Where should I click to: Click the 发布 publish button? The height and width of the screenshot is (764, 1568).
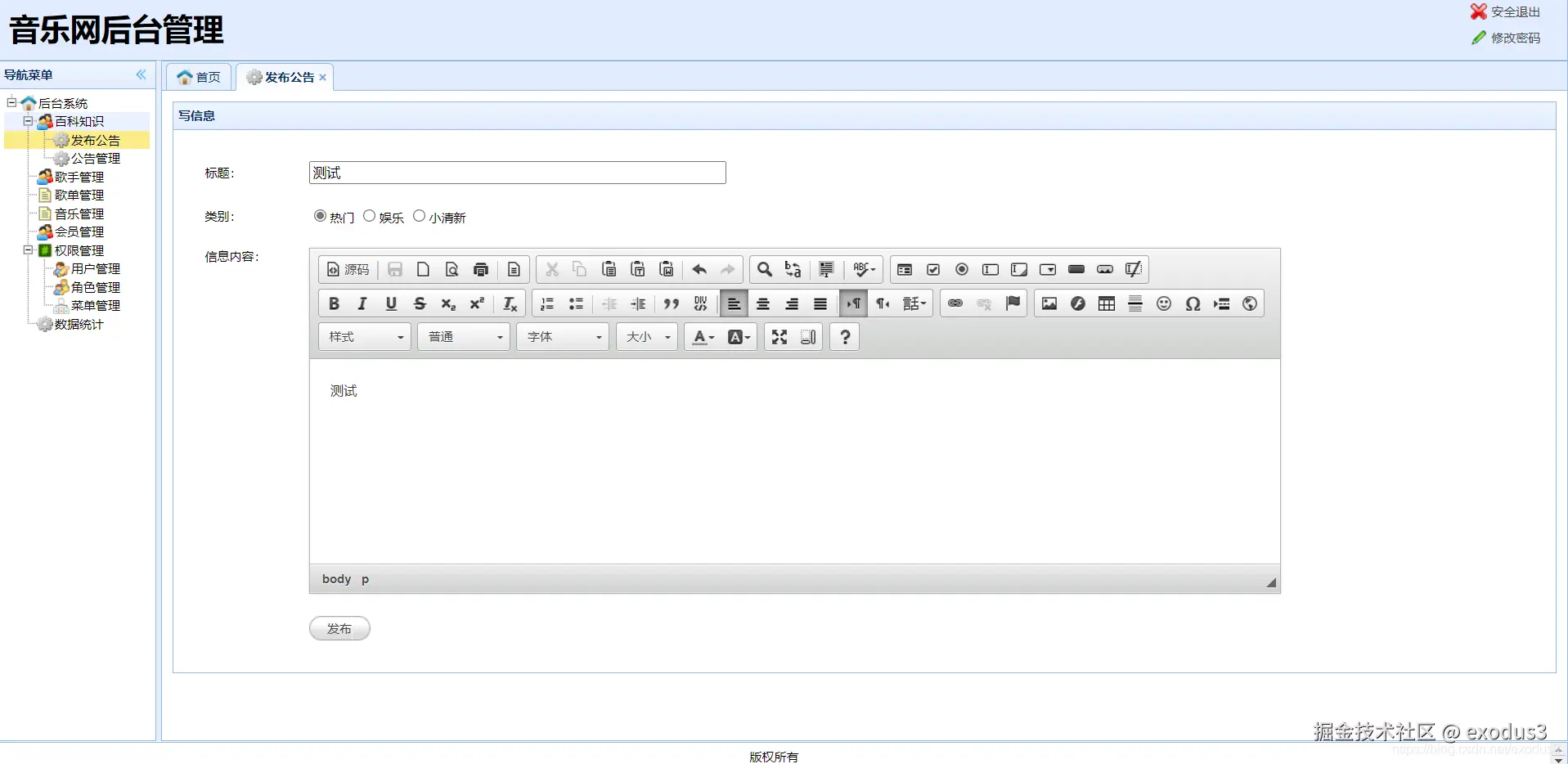(x=339, y=628)
